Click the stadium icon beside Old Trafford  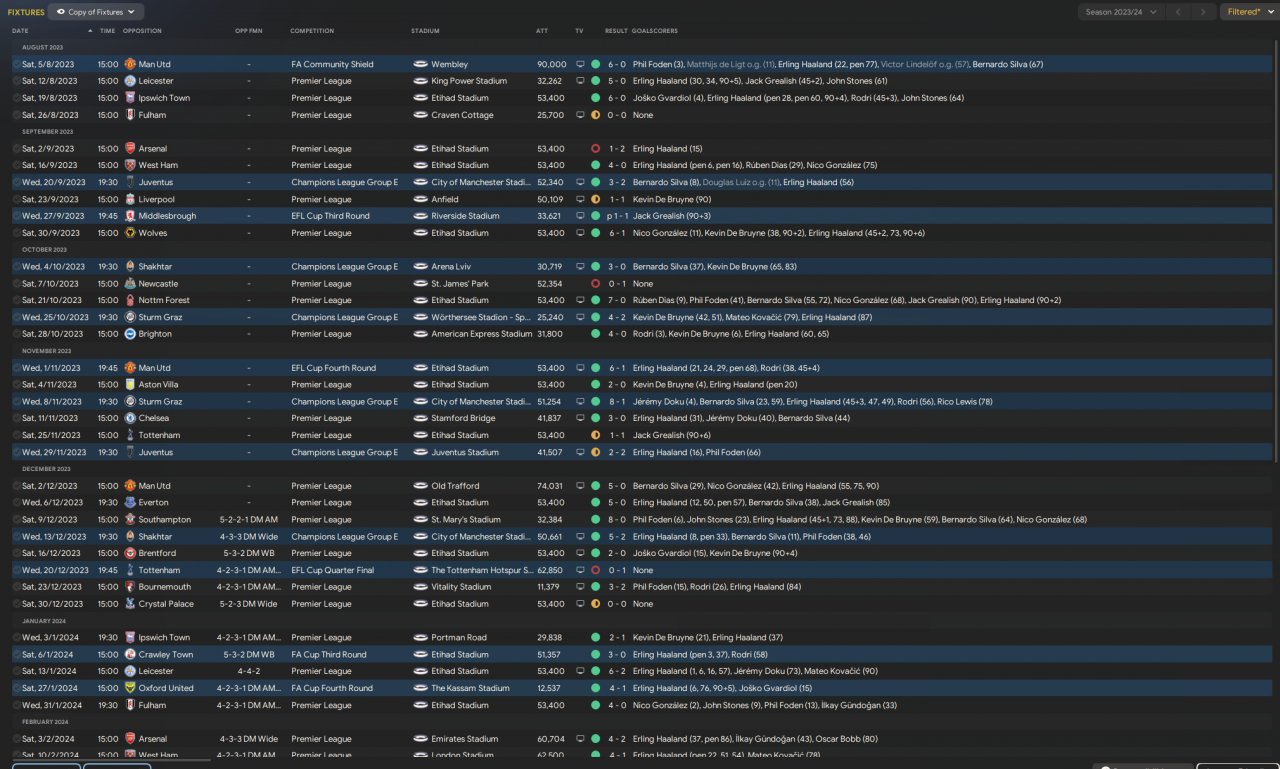tap(420, 486)
